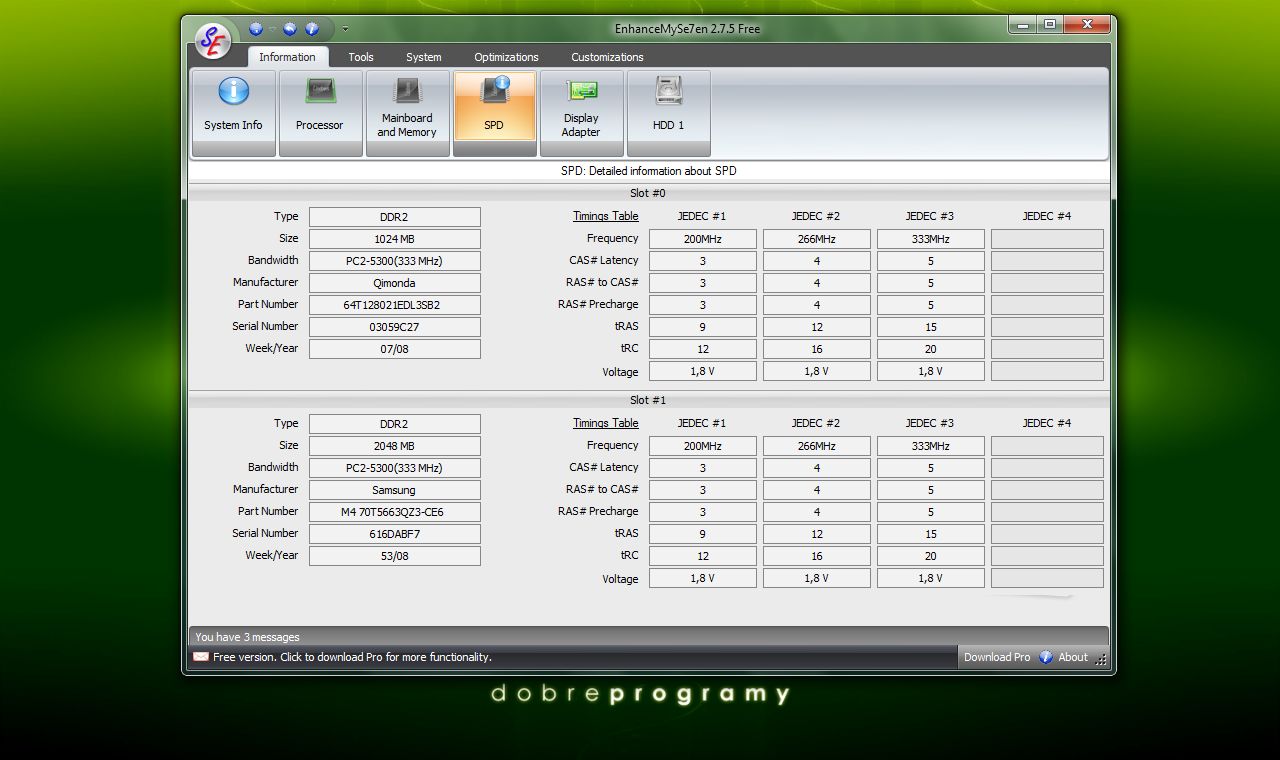Maximize the EnhanceMySe7en window
This screenshot has height=760, width=1280.
(1049, 24)
